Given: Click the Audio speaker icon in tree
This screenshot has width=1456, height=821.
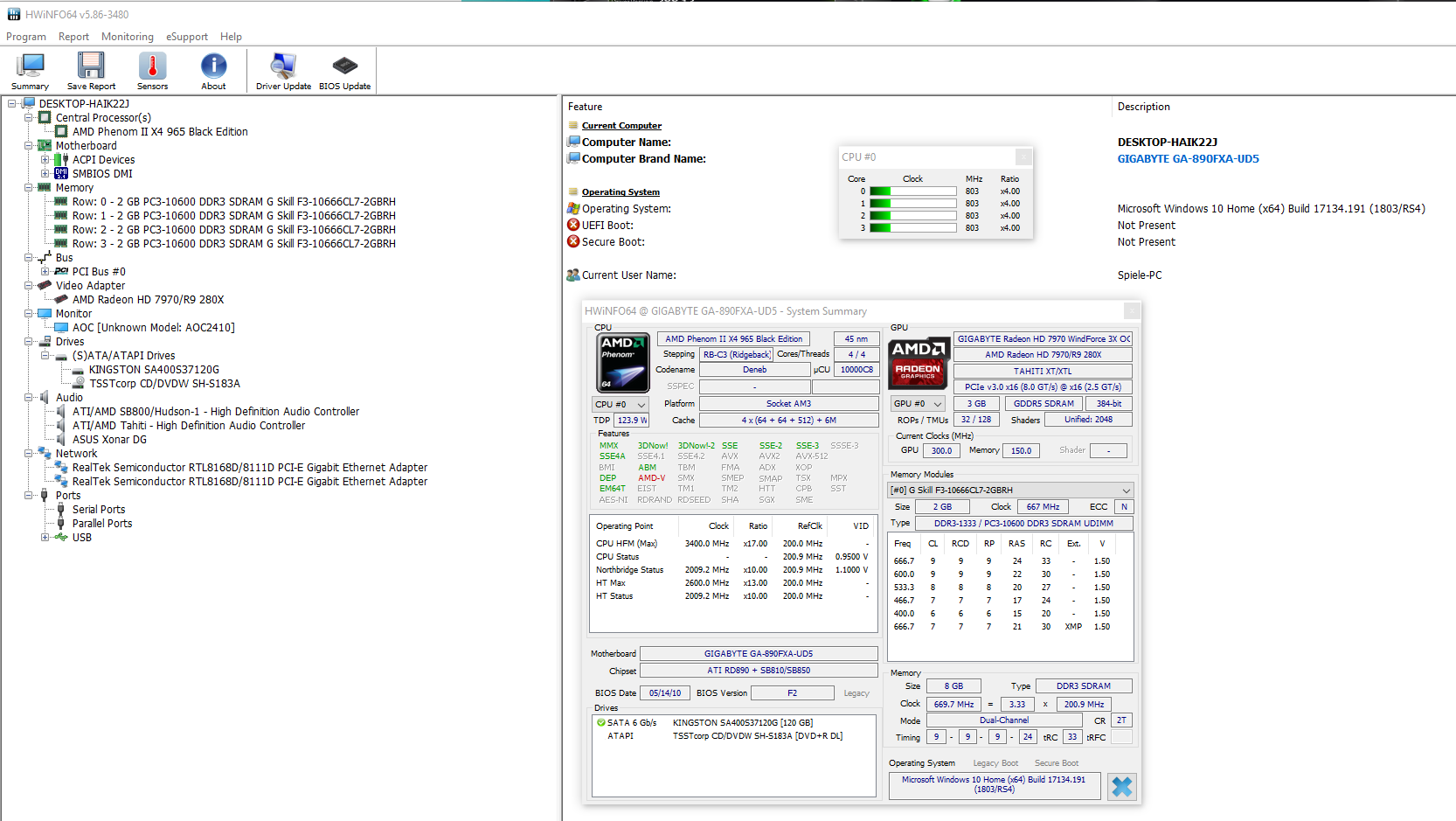Looking at the screenshot, I should coord(45,397).
